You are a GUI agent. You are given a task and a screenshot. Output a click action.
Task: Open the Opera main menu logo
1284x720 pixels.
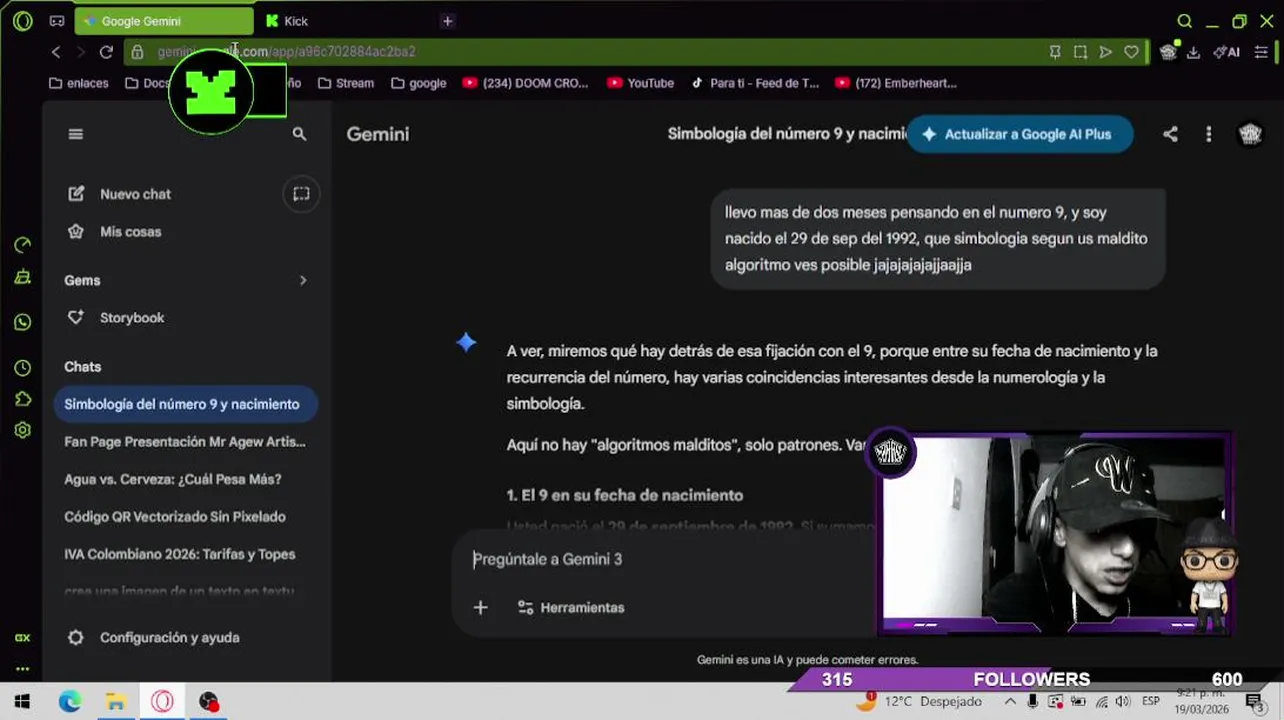[x=22, y=21]
